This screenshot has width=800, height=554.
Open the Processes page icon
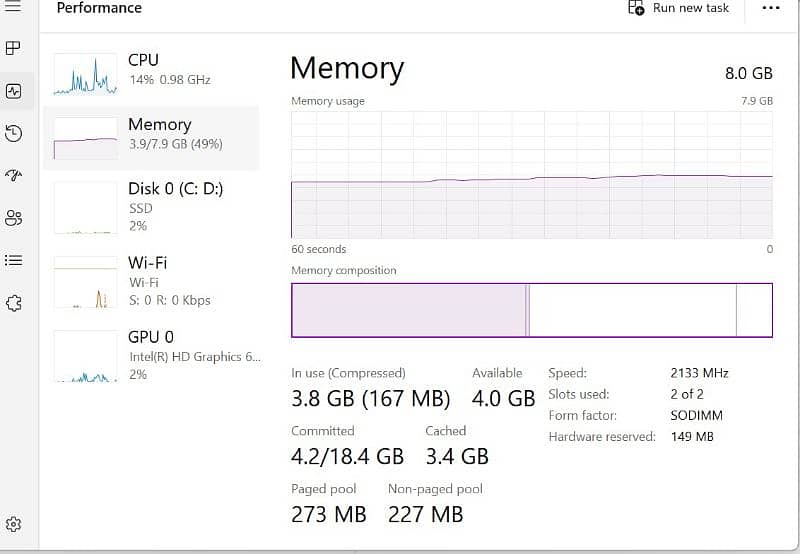[13, 48]
